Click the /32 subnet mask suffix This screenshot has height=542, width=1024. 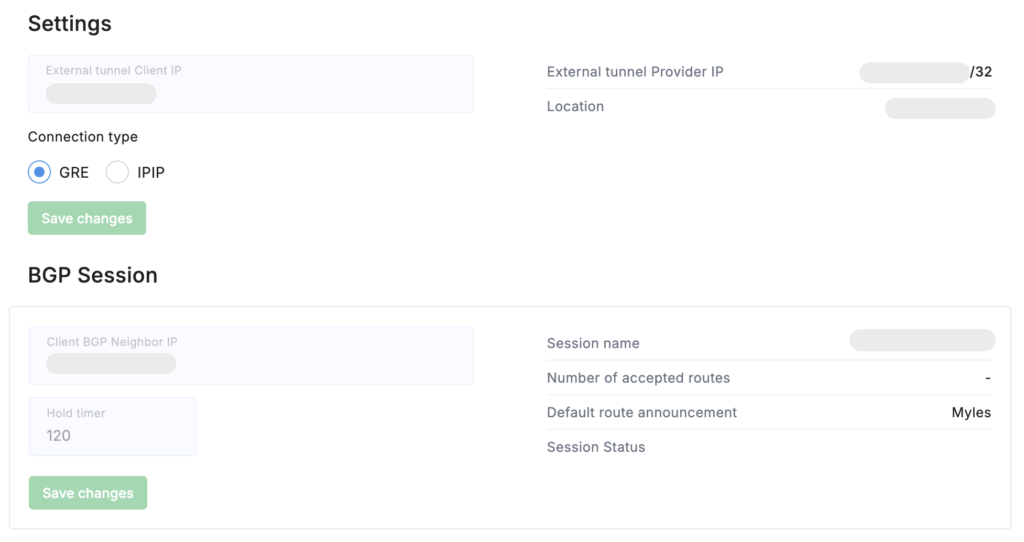point(981,72)
